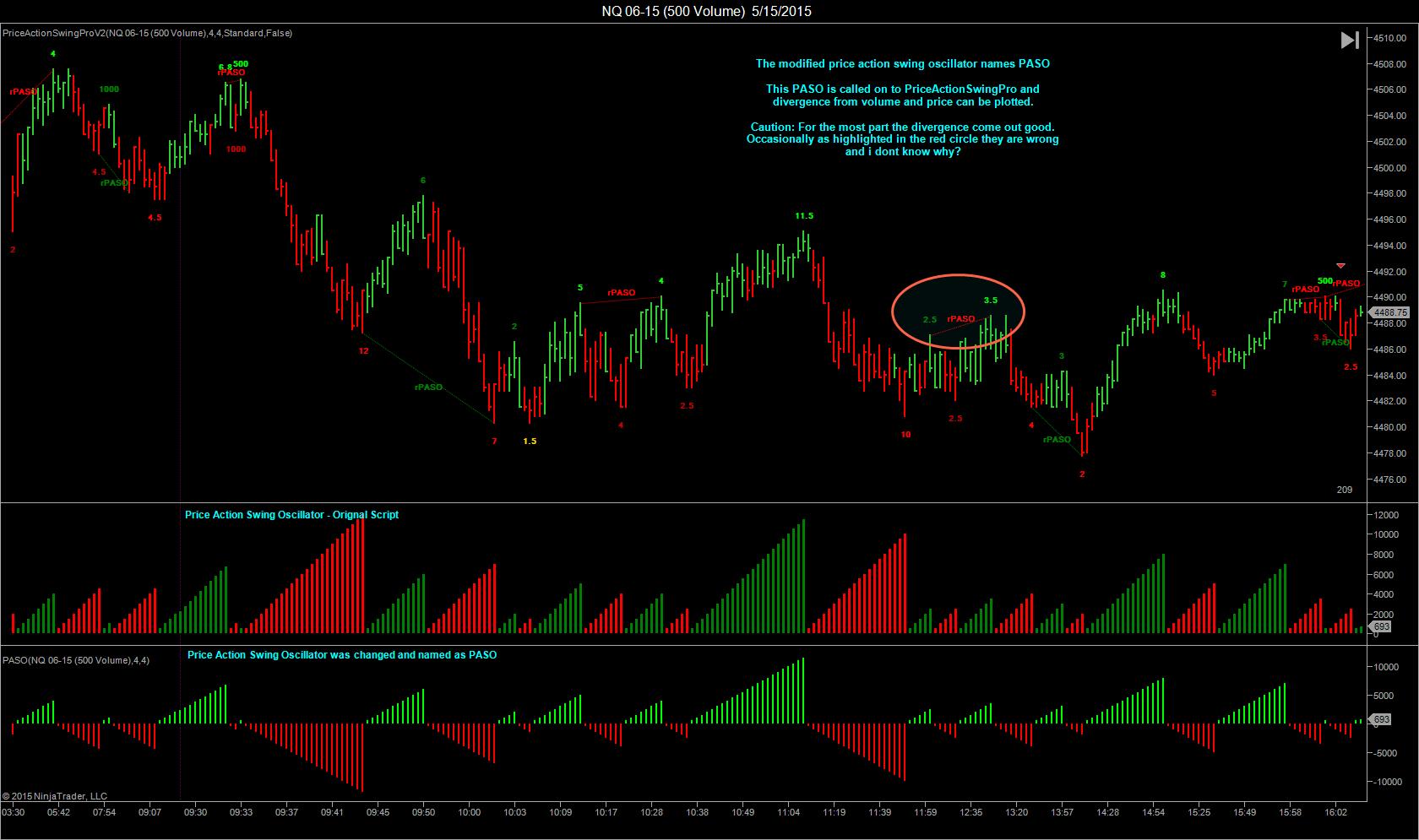Click the 4476.00 price axis label
The image size is (1419, 840).
(x=1389, y=480)
